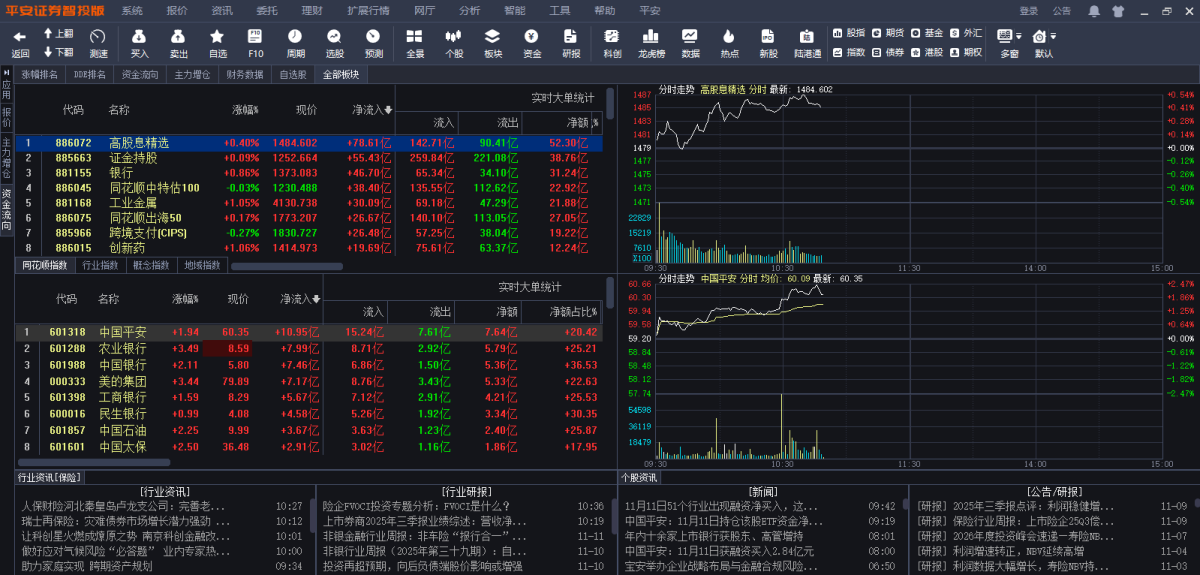
Task: Expand the 多窗 dropdown arrow
Action: (x=1018, y=36)
